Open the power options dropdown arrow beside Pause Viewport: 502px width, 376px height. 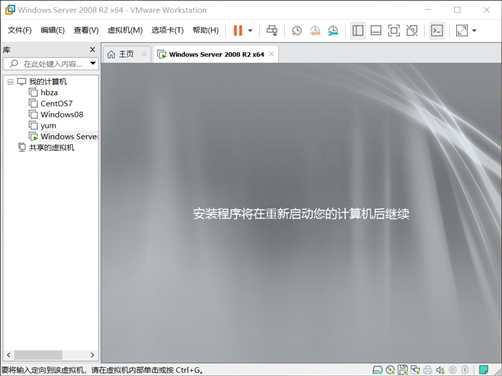pyautogui.click(x=250, y=30)
